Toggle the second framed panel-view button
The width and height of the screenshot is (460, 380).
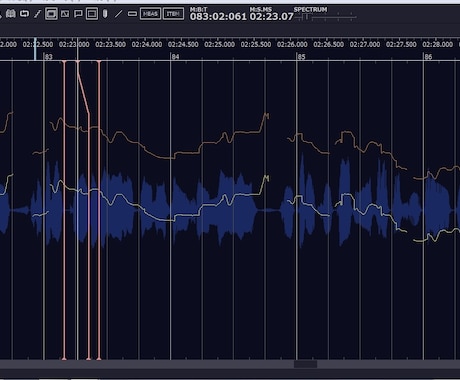[92, 14]
